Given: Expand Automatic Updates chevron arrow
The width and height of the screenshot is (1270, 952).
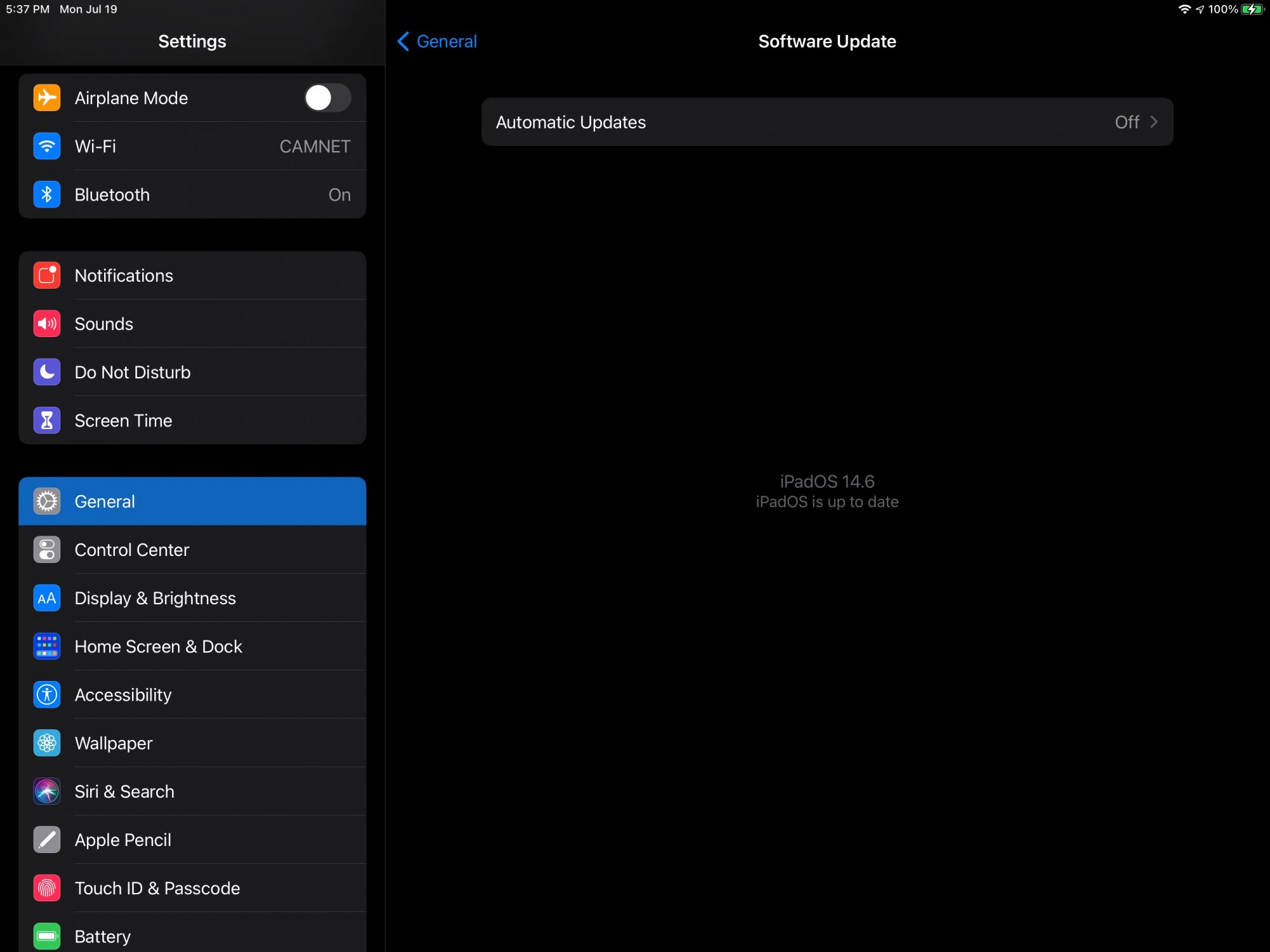Looking at the screenshot, I should point(1154,122).
